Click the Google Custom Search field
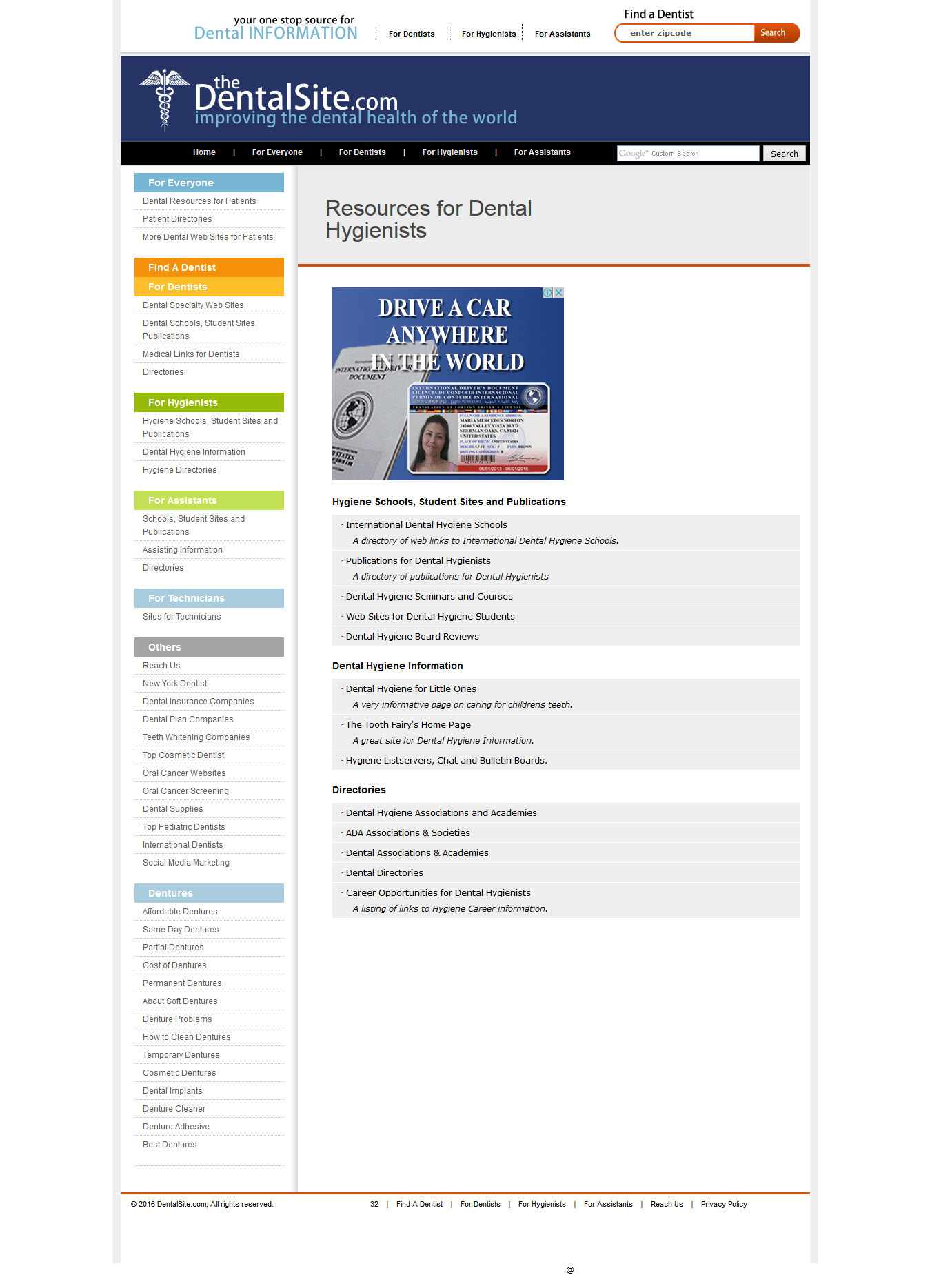 687,154
